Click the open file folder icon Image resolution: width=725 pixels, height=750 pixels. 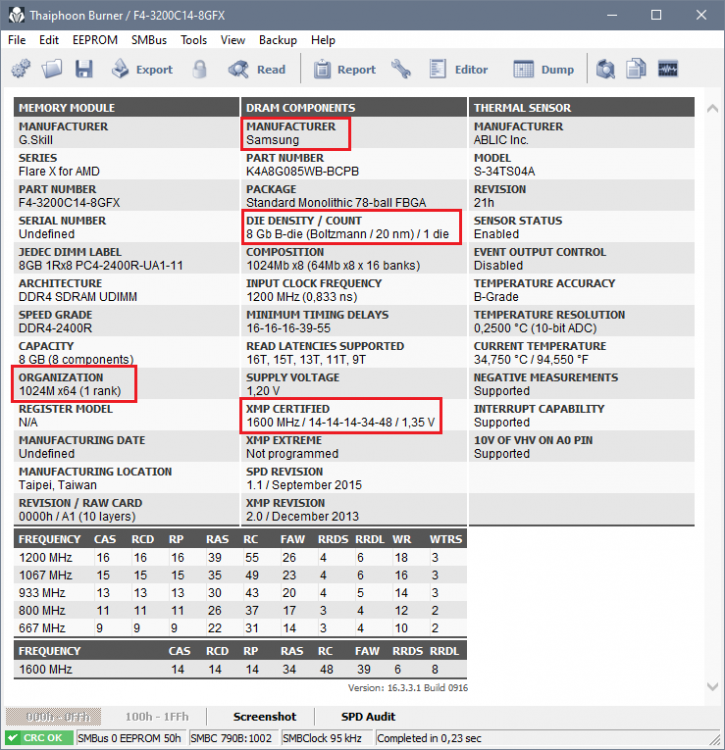coord(52,69)
